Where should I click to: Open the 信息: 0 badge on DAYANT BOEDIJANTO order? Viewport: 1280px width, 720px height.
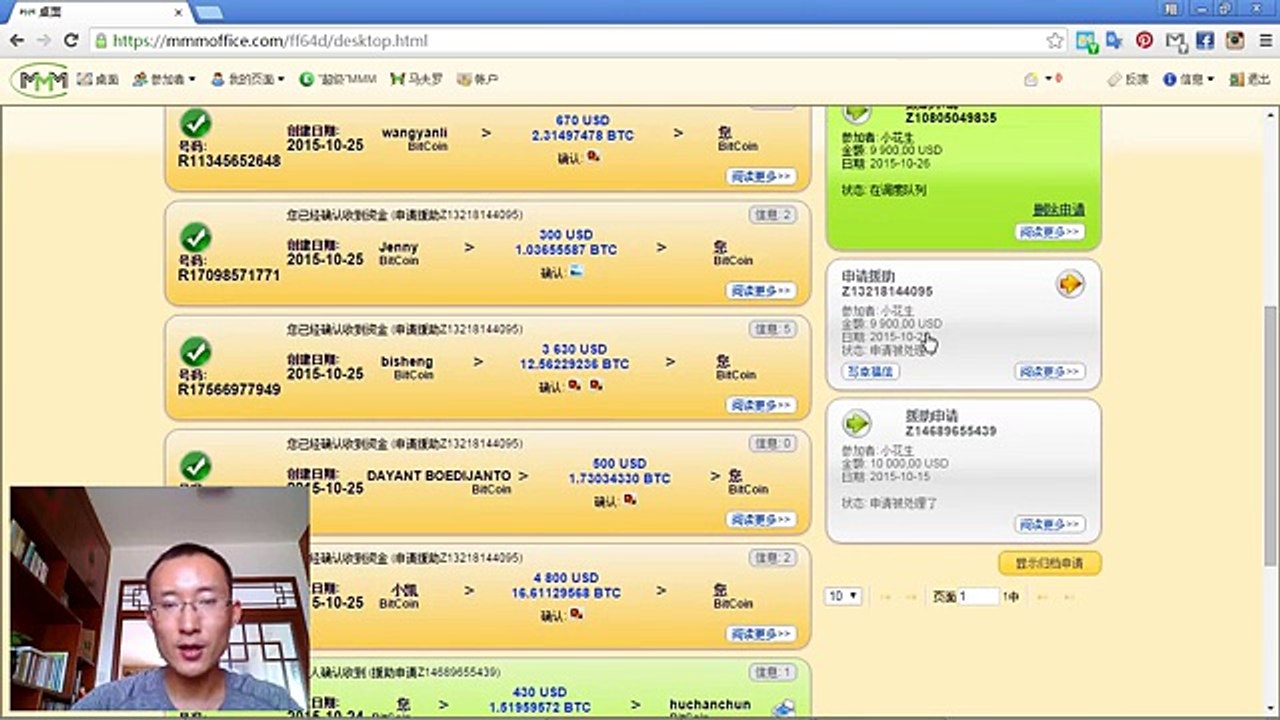pyautogui.click(x=773, y=443)
